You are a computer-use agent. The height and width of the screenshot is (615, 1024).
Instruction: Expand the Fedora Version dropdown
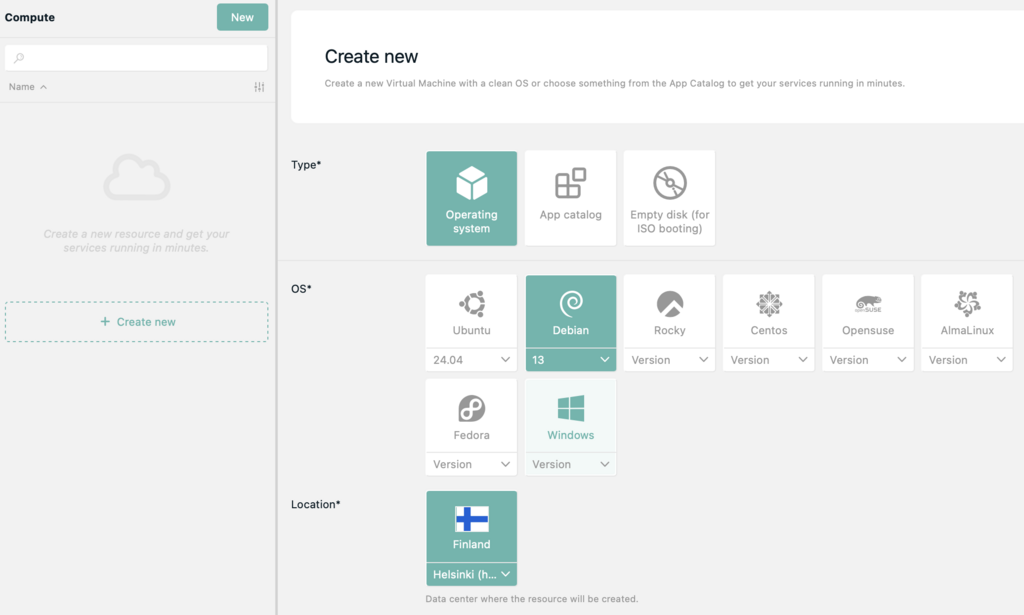[472, 464]
